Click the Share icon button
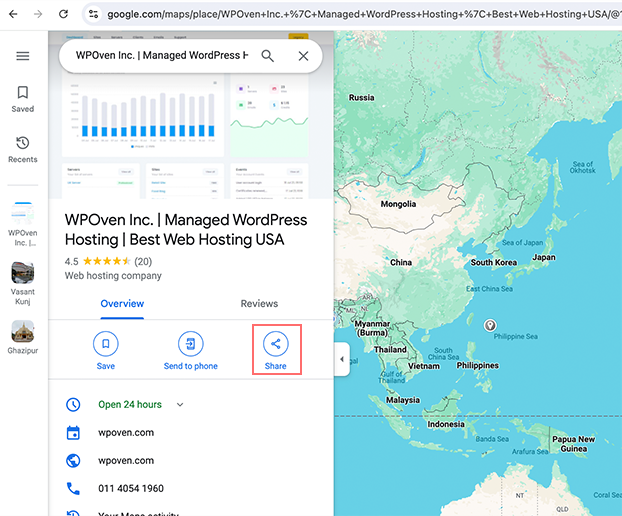The image size is (622, 516). tap(276, 343)
